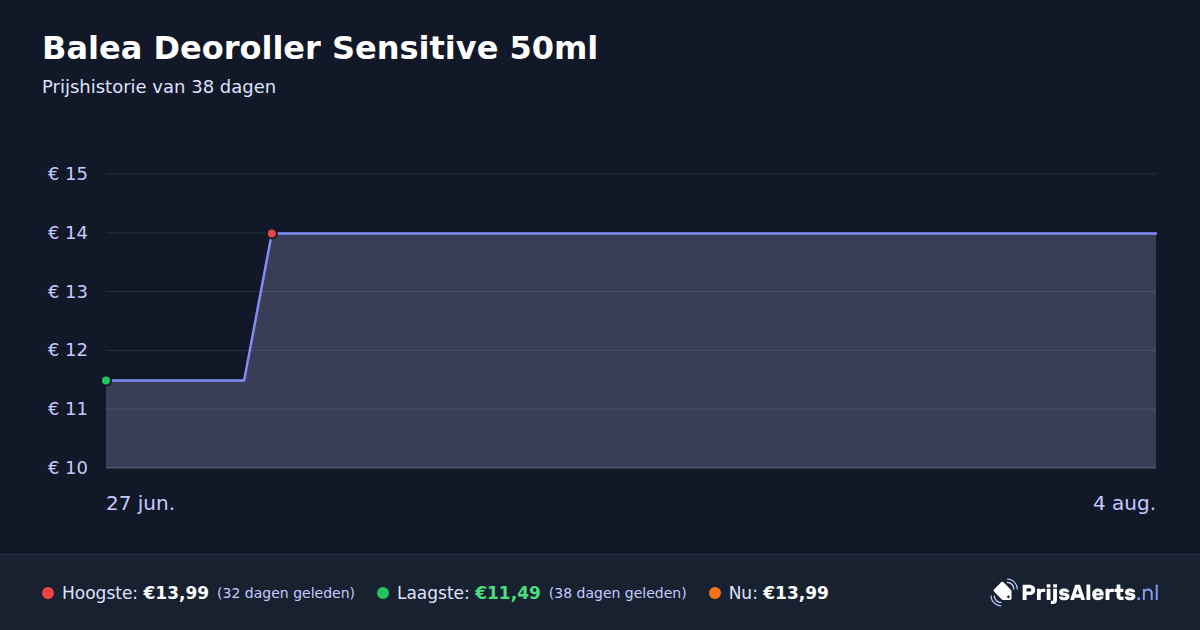Click the PrijsAlerts price tag logo icon
Image resolution: width=1200 pixels, height=630 pixels.
point(1003,593)
